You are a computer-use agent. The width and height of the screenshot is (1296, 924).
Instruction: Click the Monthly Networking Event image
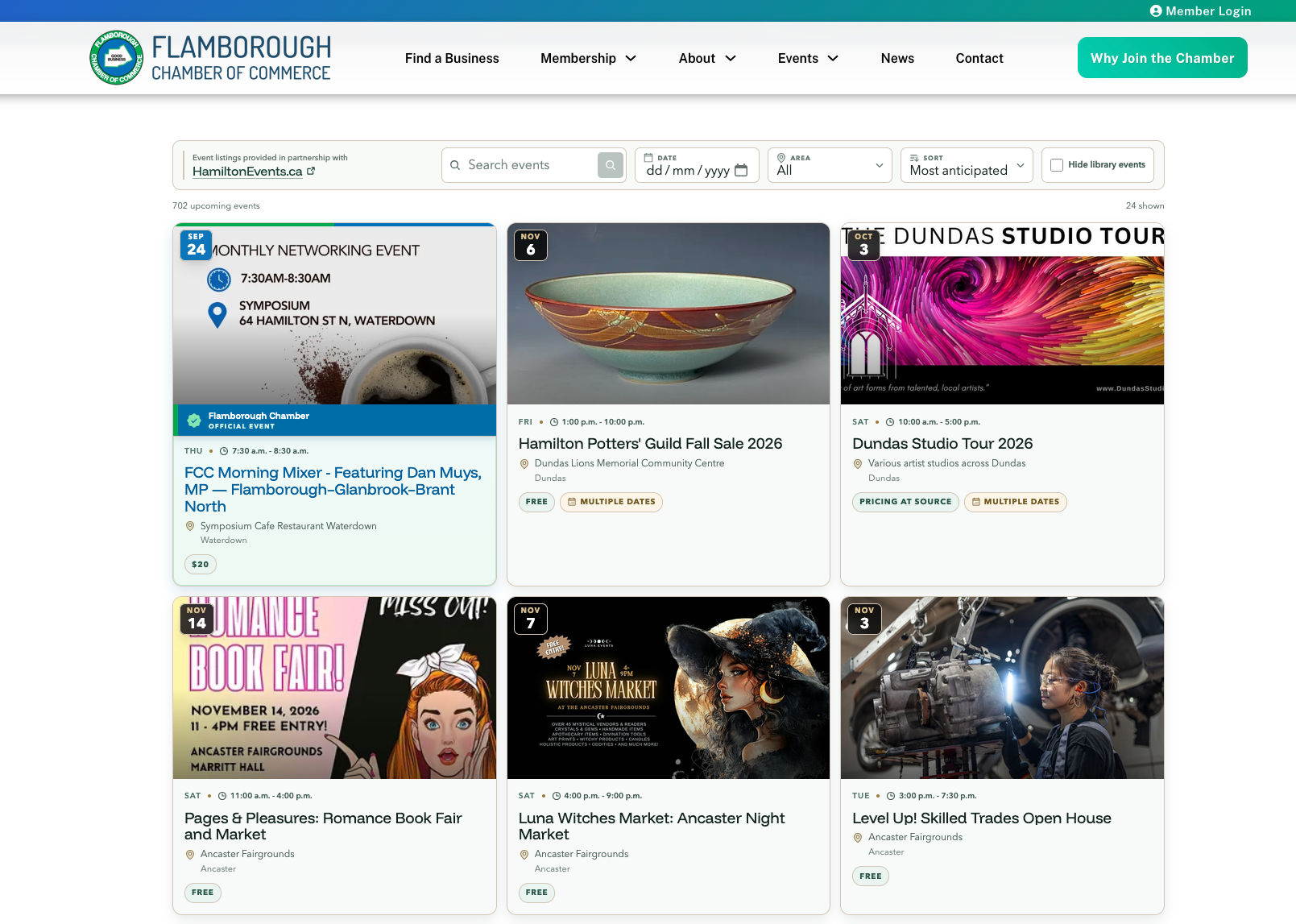pos(334,315)
